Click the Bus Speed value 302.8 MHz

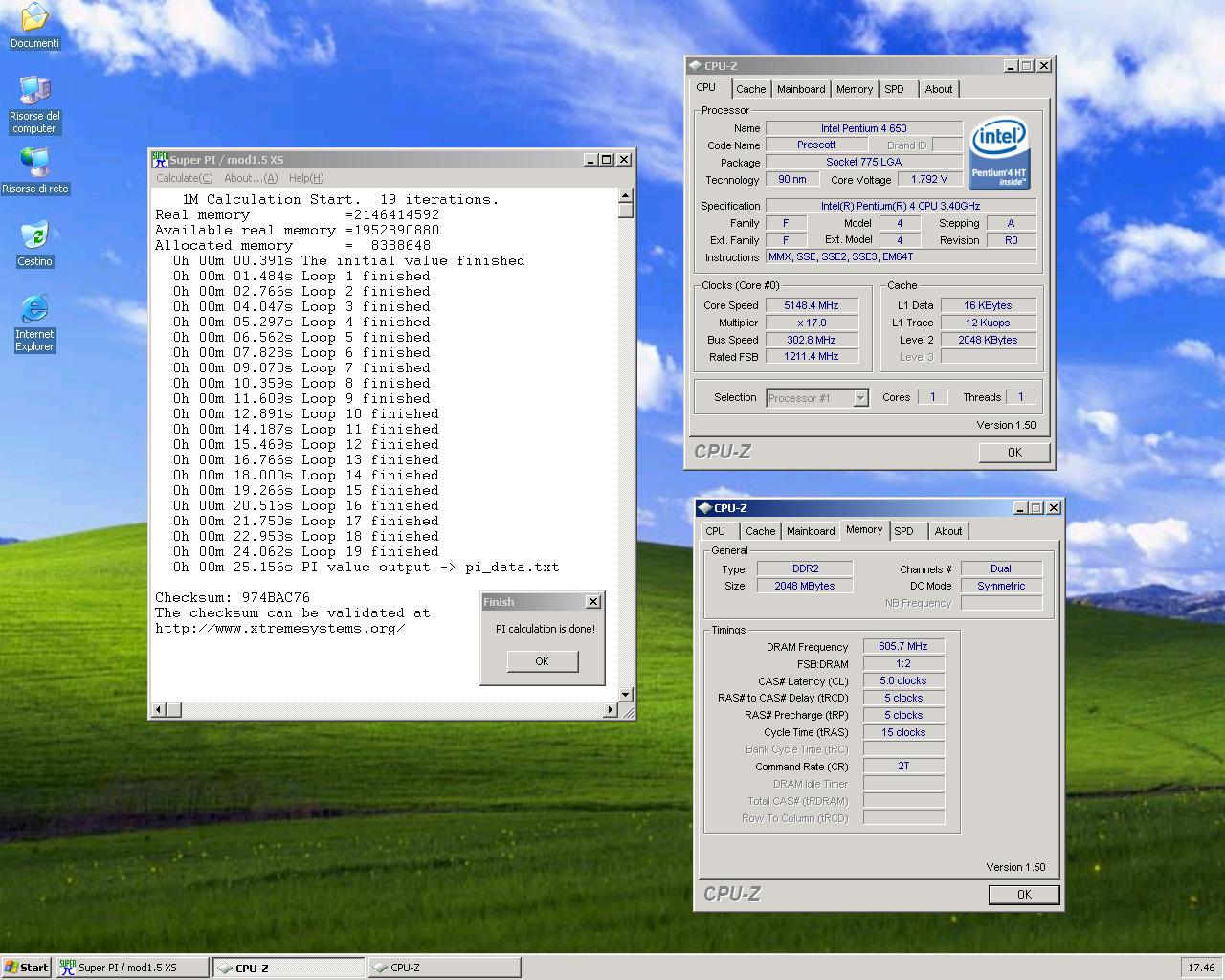[x=812, y=340]
